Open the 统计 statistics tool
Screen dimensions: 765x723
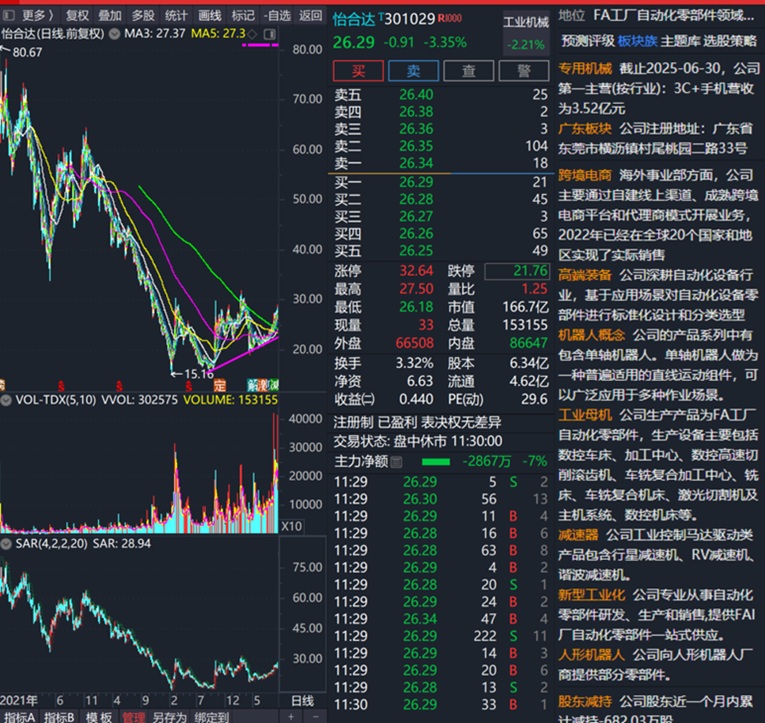[176, 16]
